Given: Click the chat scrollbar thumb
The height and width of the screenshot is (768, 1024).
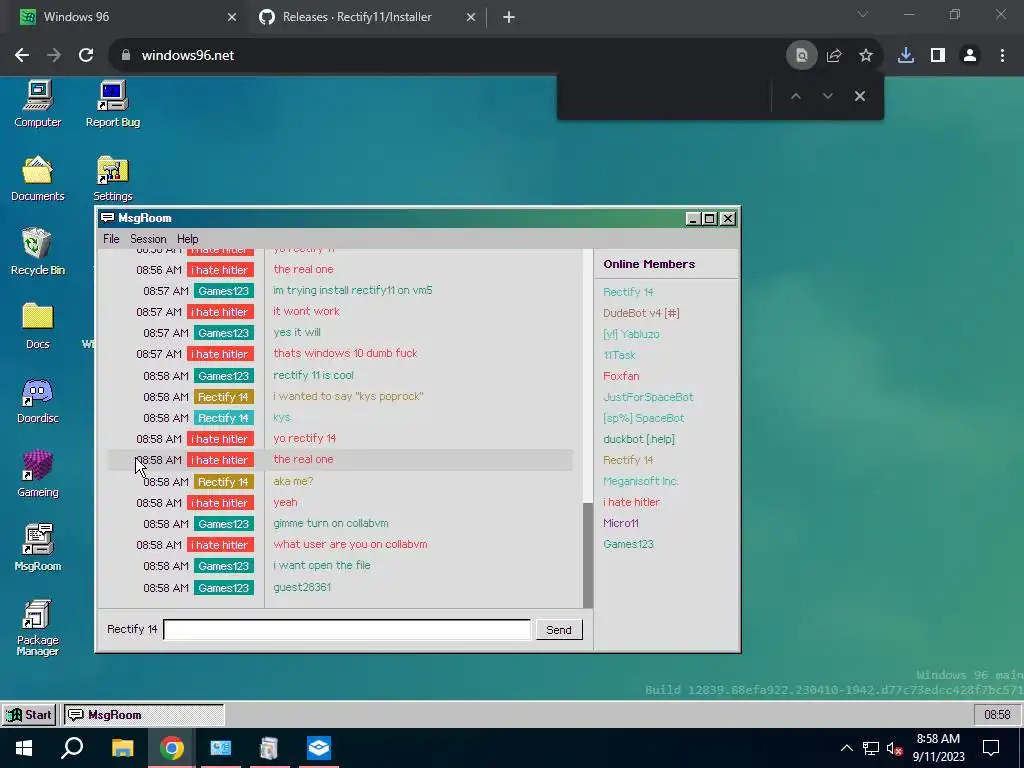Looking at the screenshot, I should pyautogui.click(x=588, y=555).
